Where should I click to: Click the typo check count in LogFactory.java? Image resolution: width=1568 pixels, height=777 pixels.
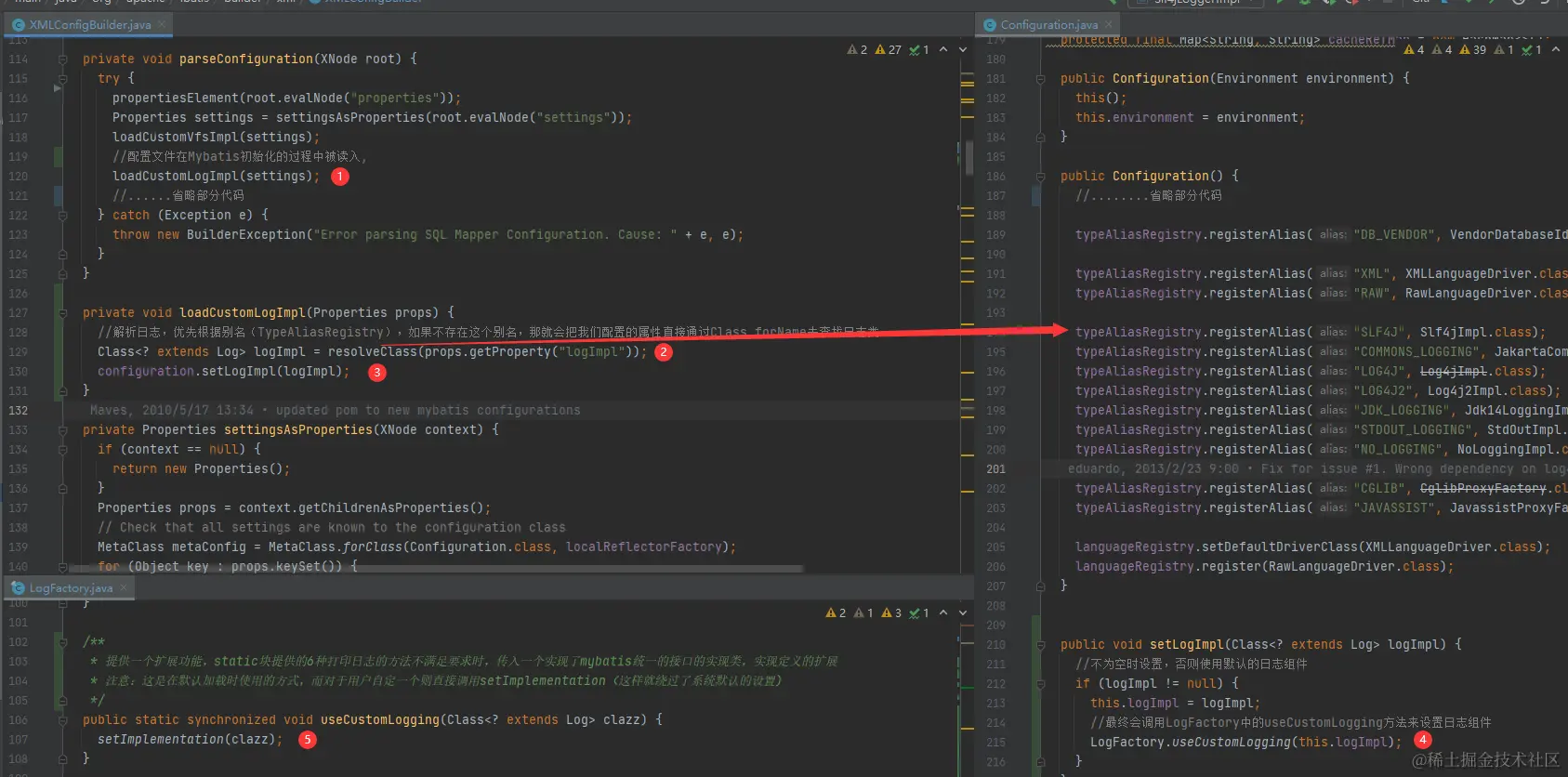pyautogui.click(x=919, y=612)
